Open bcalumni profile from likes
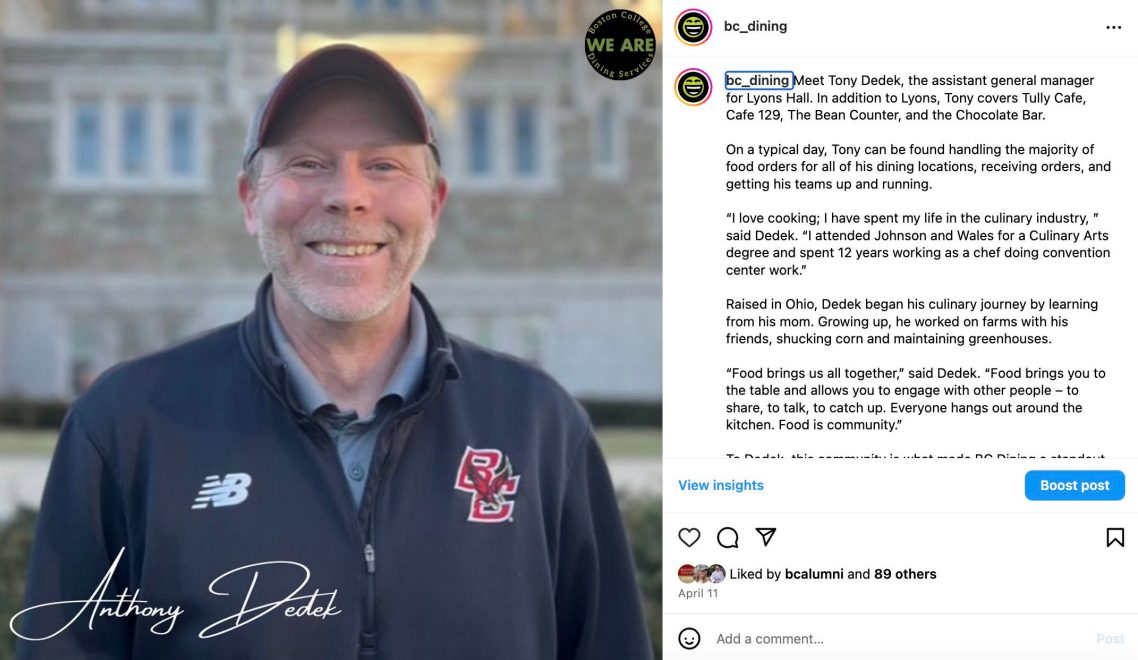 pyautogui.click(x=814, y=574)
